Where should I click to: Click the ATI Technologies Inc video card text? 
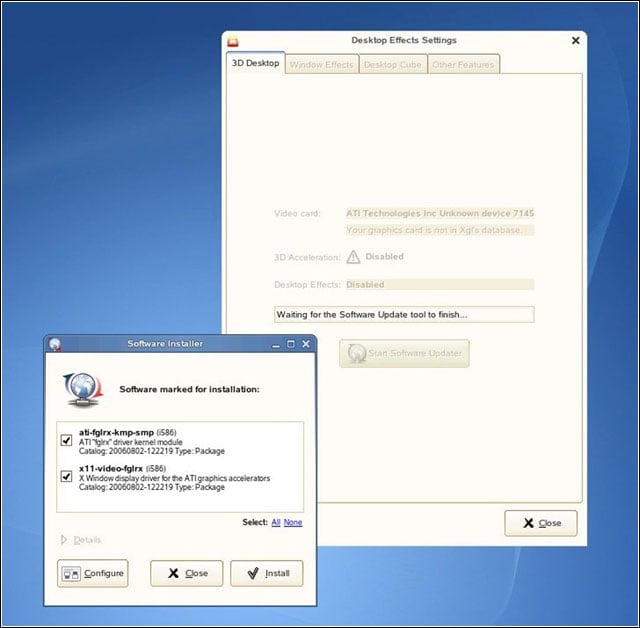pyautogui.click(x=440, y=213)
